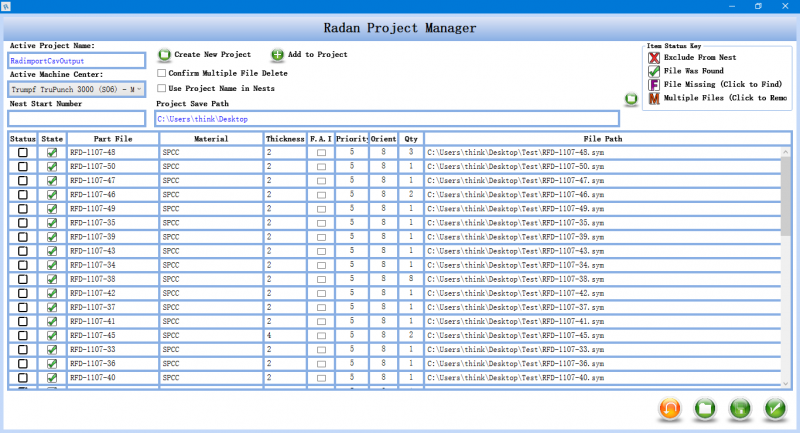Click the red X Exclude From Nest icon
Screen dimensions: 800x433
[x=654, y=58]
